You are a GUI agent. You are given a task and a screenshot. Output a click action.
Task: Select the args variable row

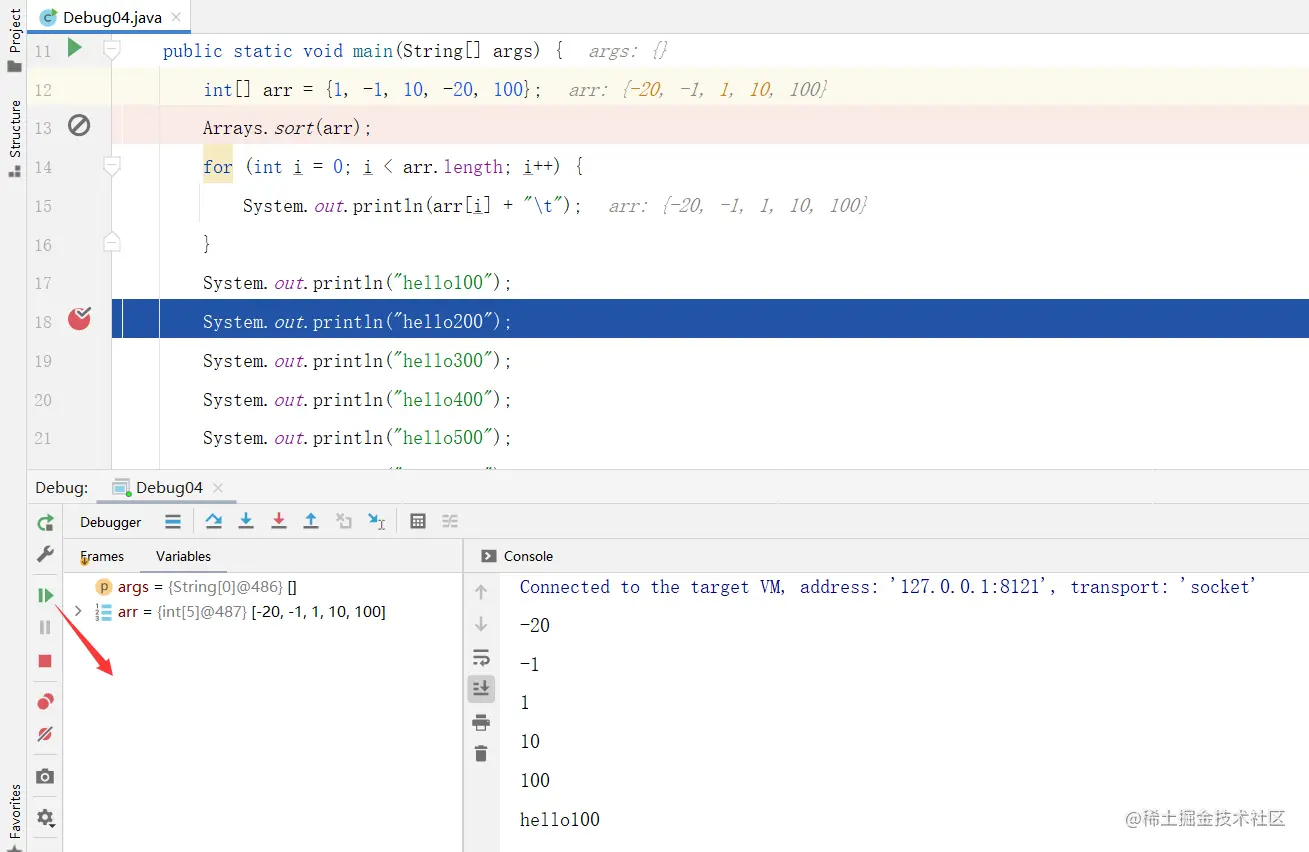262,587
